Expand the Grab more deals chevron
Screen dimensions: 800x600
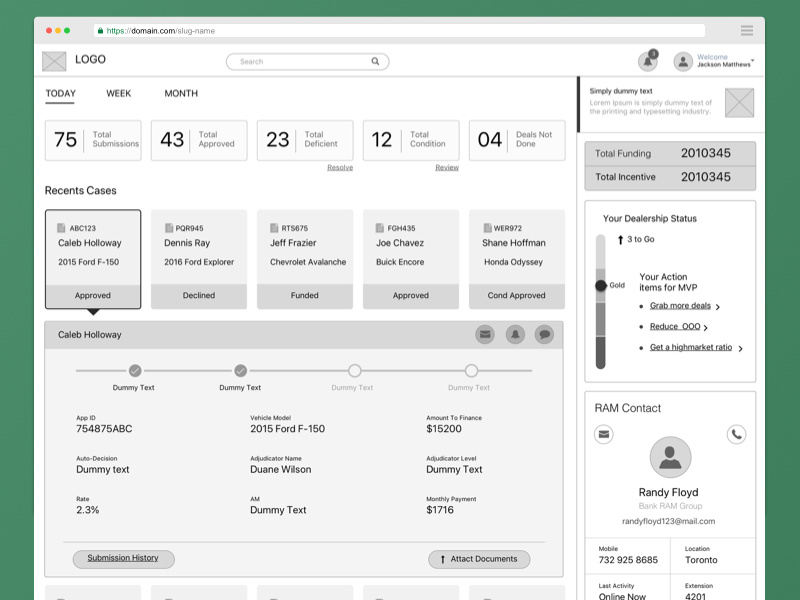tap(718, 307)
